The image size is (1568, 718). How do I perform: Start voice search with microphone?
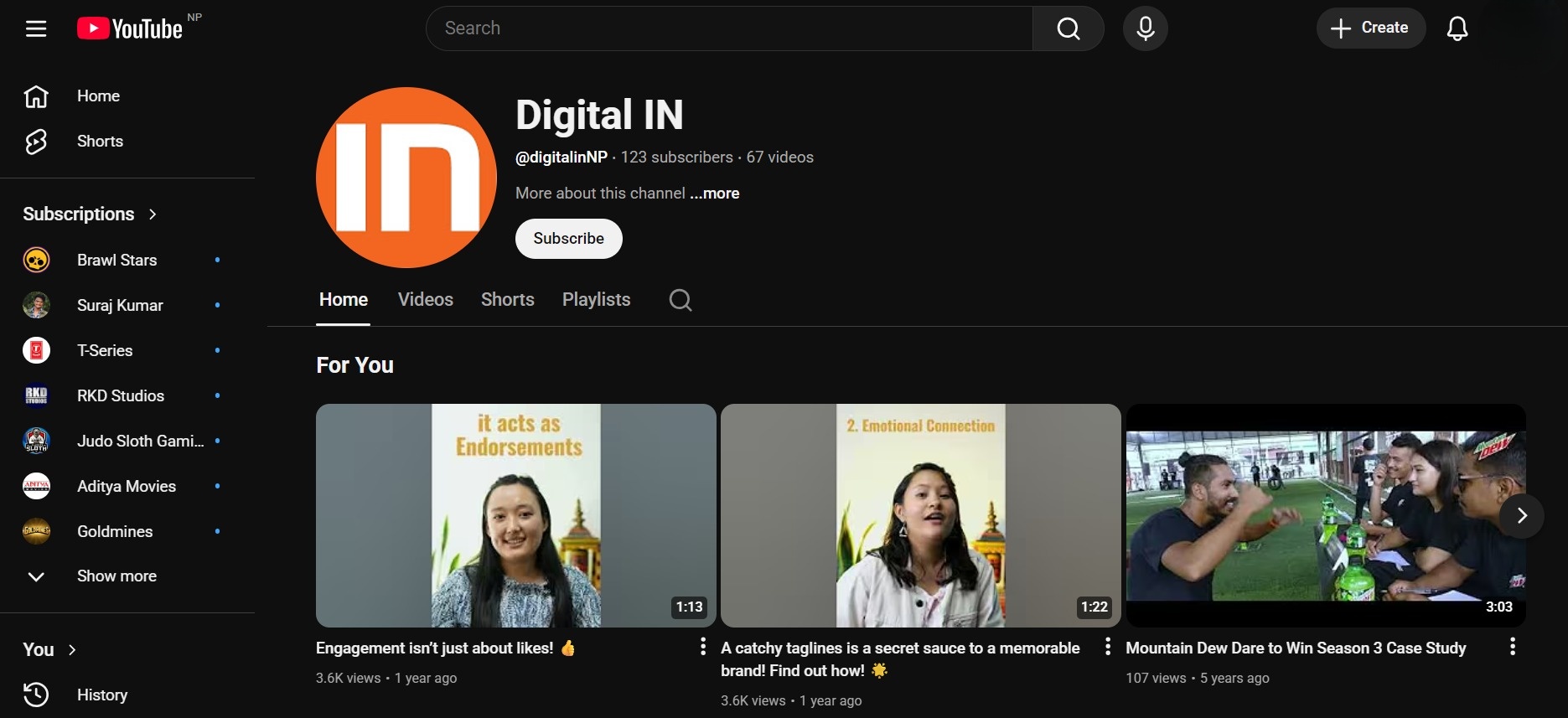click(1145, 28)
